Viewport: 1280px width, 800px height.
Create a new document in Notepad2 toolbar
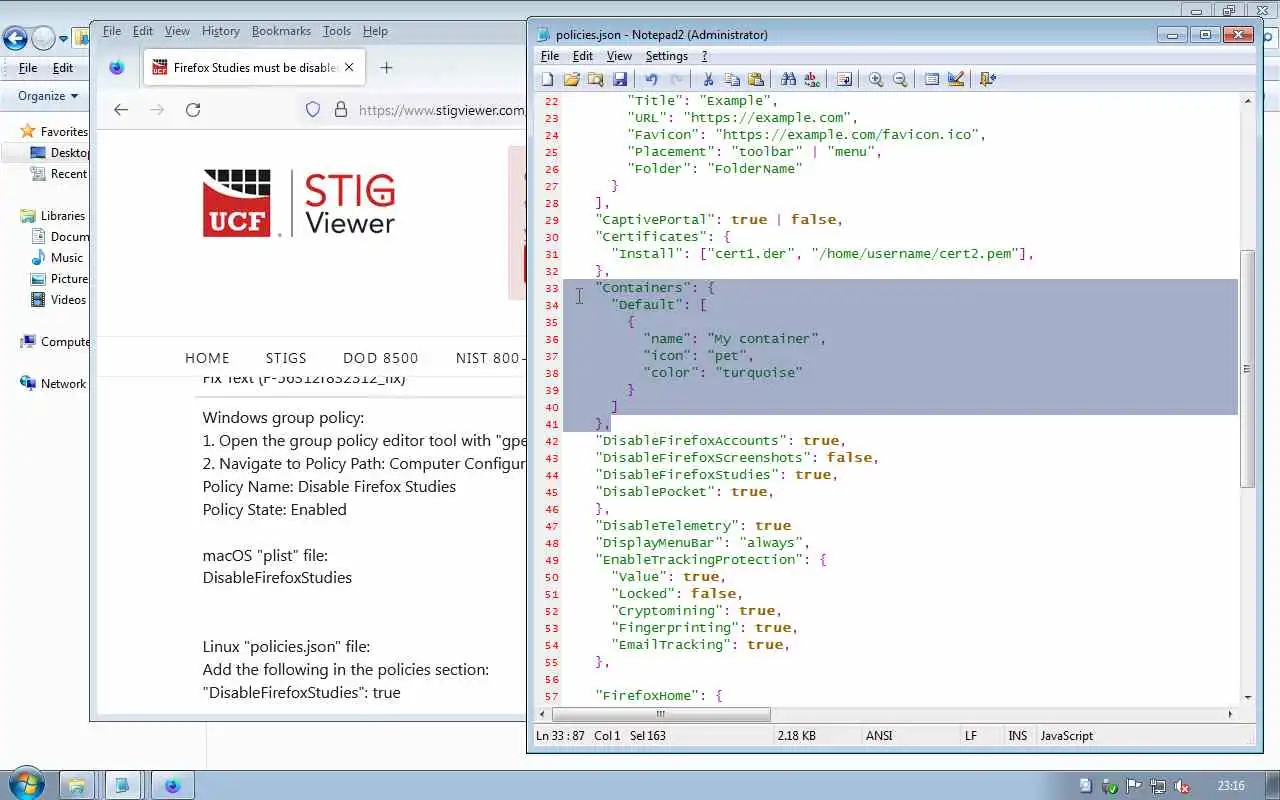pos(548,79)
